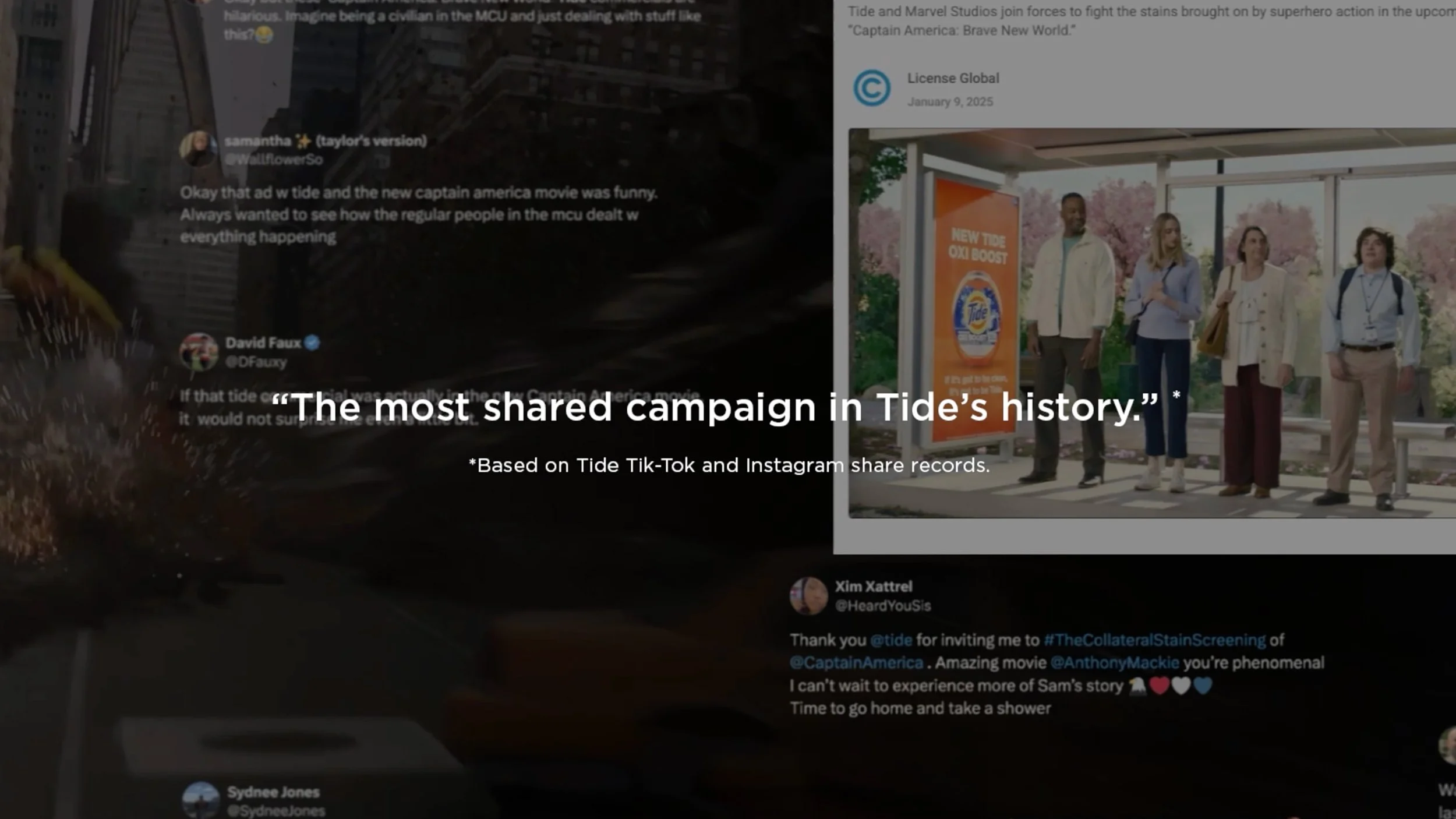Viewport: 1456px width, 819px height.
Task: Open the Tide bus stop article image
Action: point(1152,323)
